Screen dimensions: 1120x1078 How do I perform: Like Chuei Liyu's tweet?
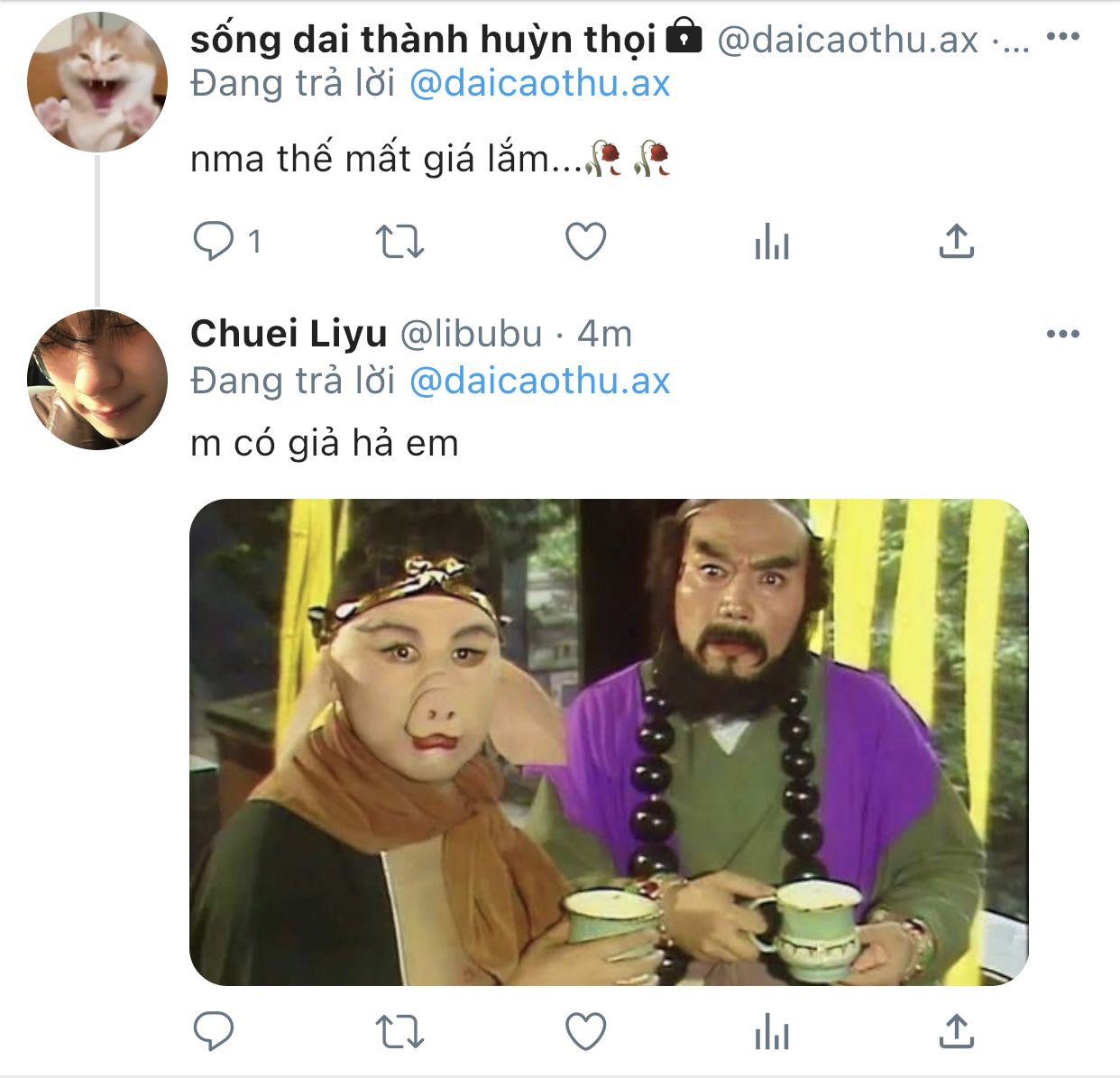[585, 1030]
